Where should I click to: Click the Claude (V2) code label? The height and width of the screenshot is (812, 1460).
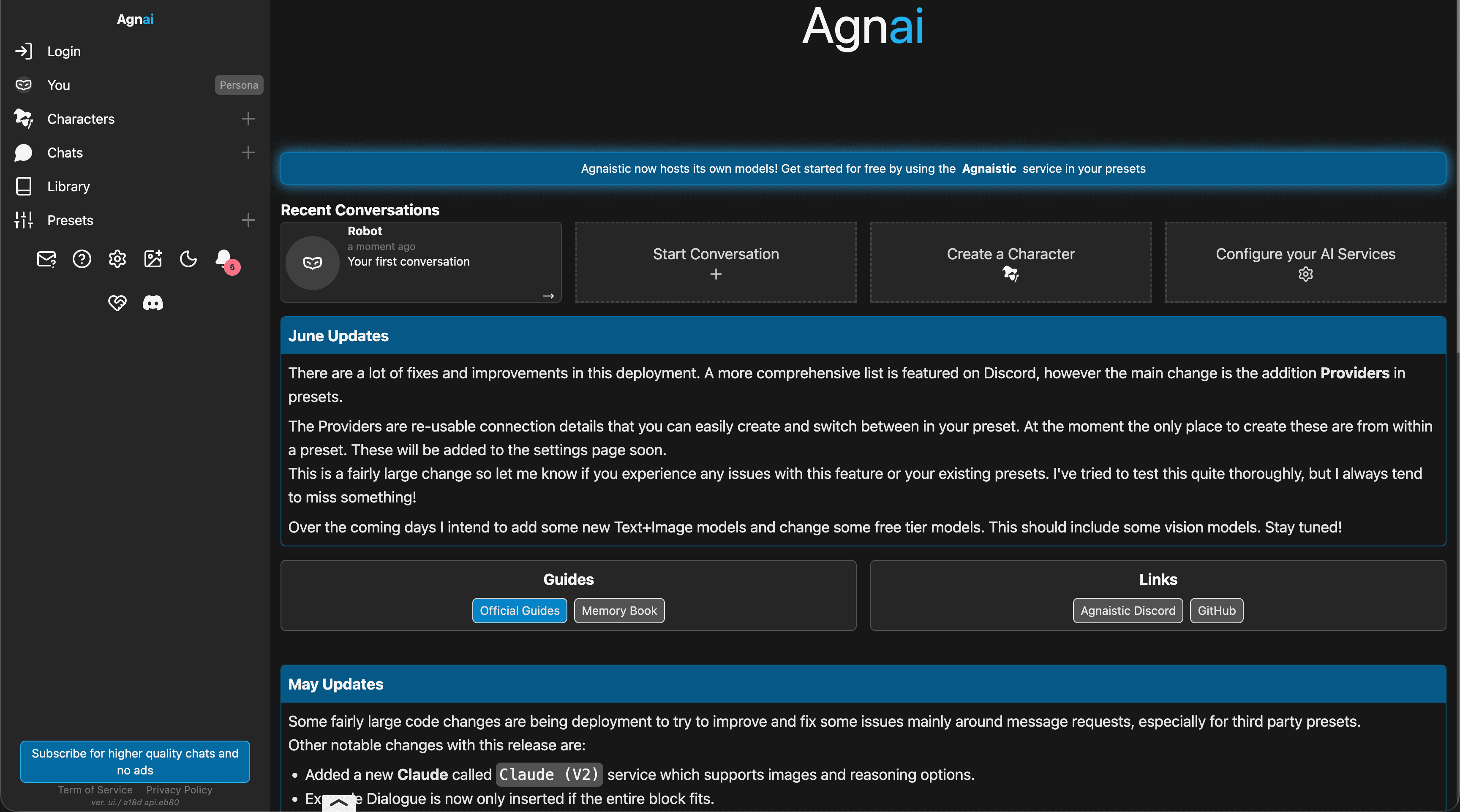(549, 774)
